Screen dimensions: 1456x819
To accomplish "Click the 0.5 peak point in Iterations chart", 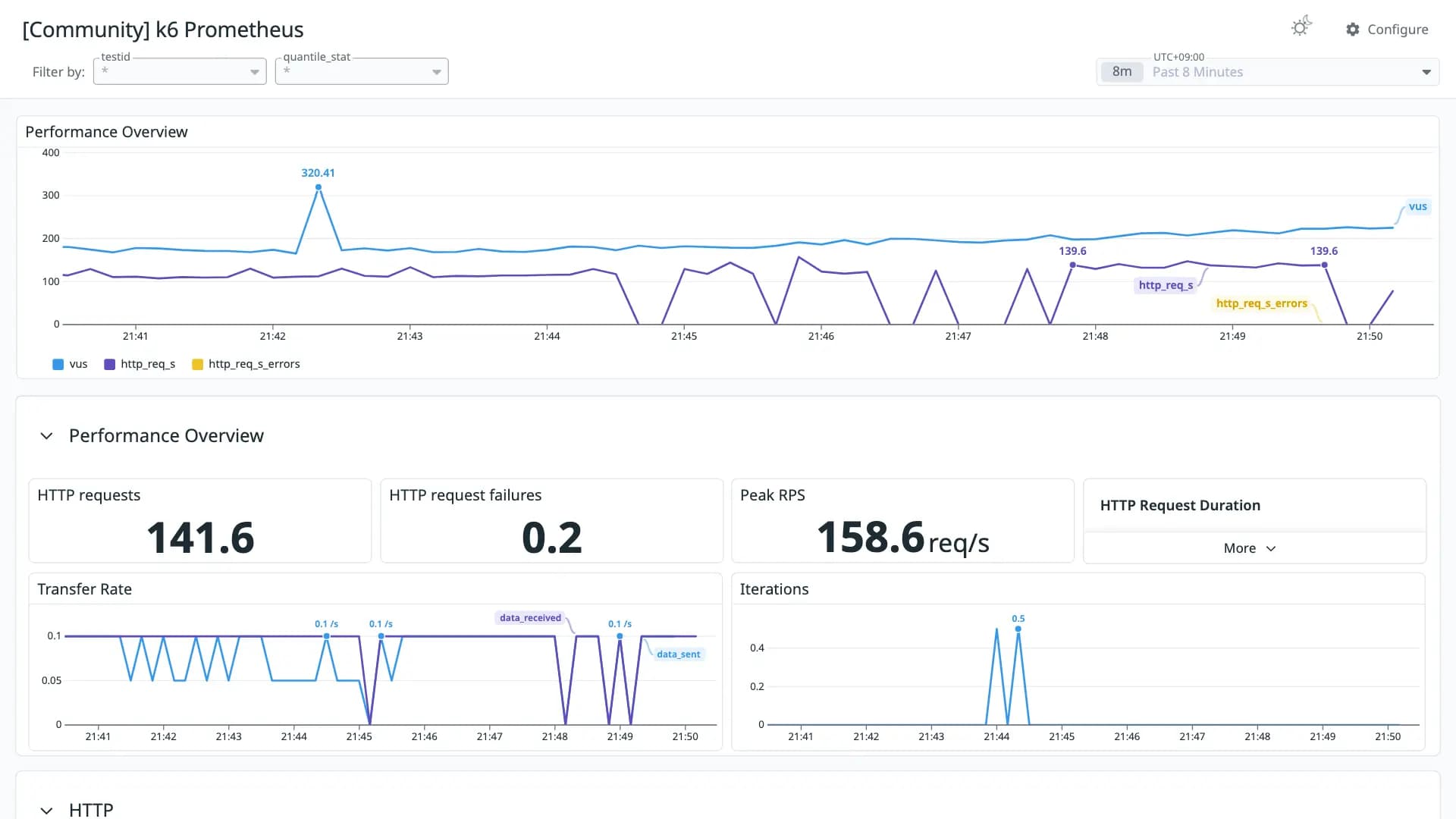I will click(1018, 629).
